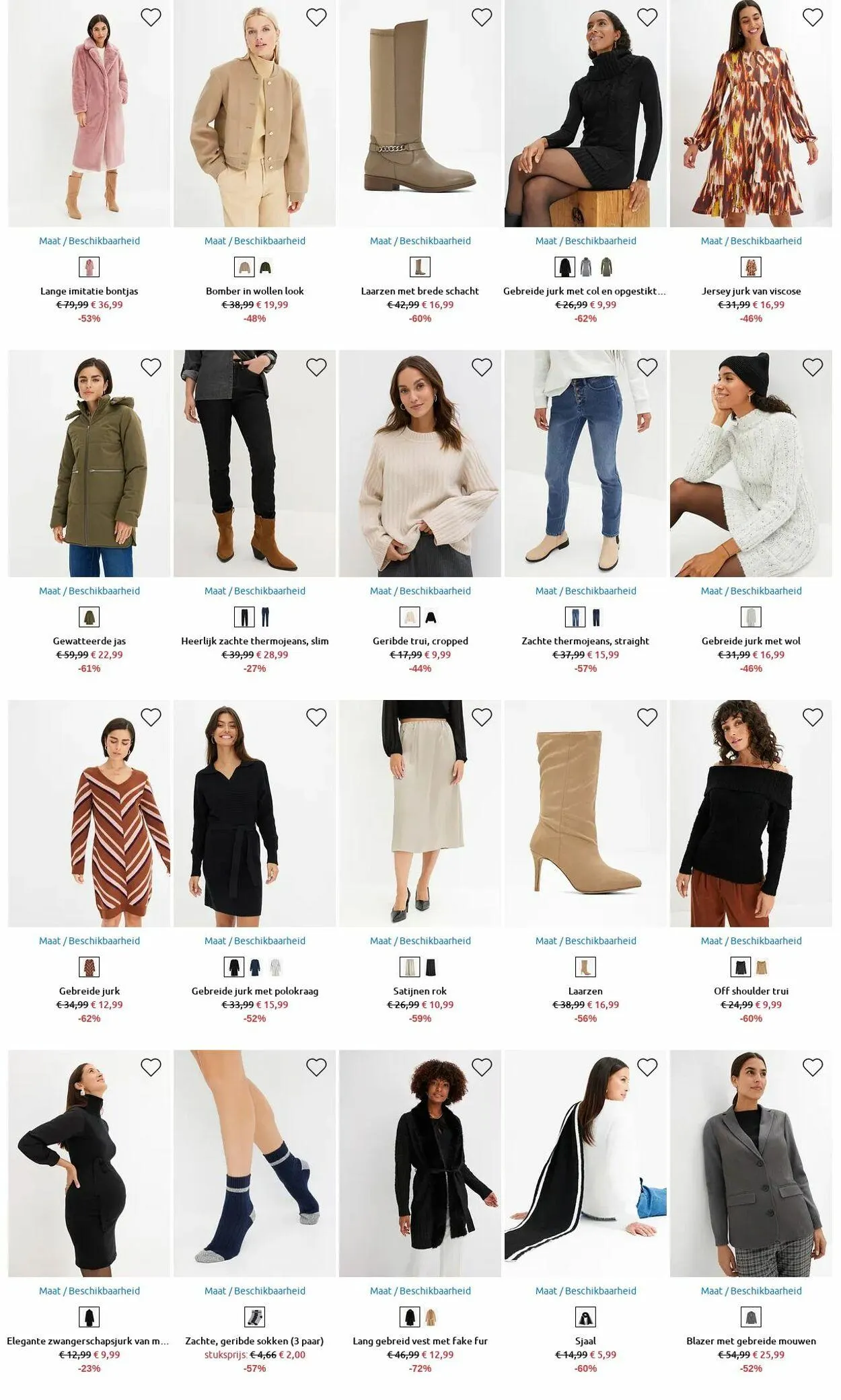Add Blazer met gebreide mouwen to wishlist
The image size is (841, 1400).
point(813,1067)
